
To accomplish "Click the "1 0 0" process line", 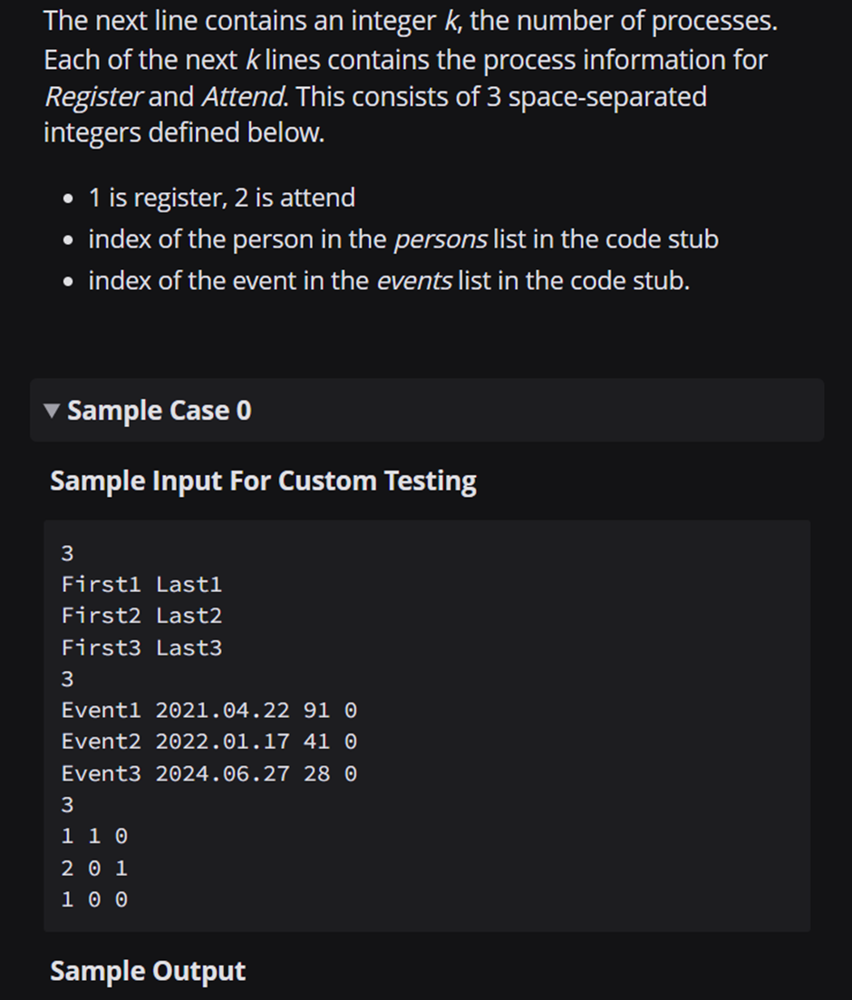I will [x=94, y=900].
